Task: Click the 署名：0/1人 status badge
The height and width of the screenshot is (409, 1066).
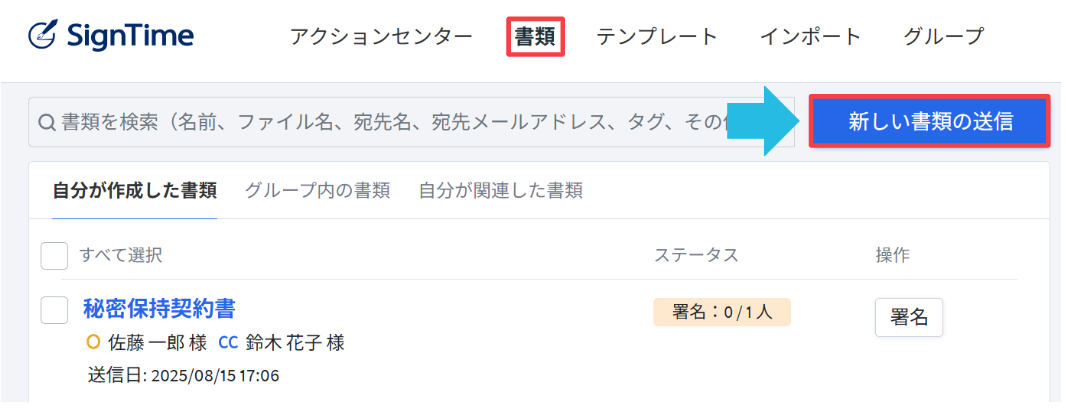Action: click(x=721, y=312)
